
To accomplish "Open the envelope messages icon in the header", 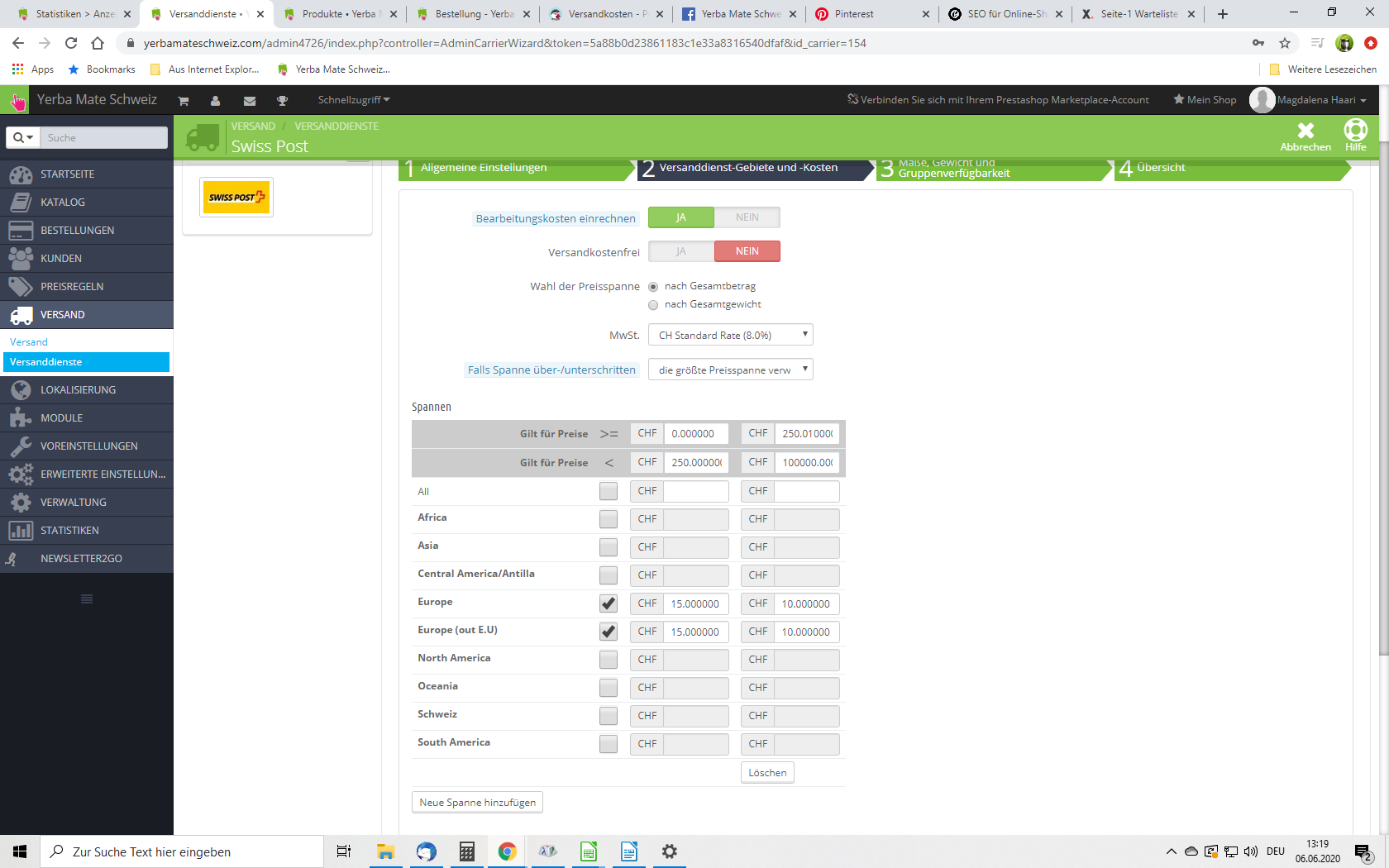I will point(250,101).
